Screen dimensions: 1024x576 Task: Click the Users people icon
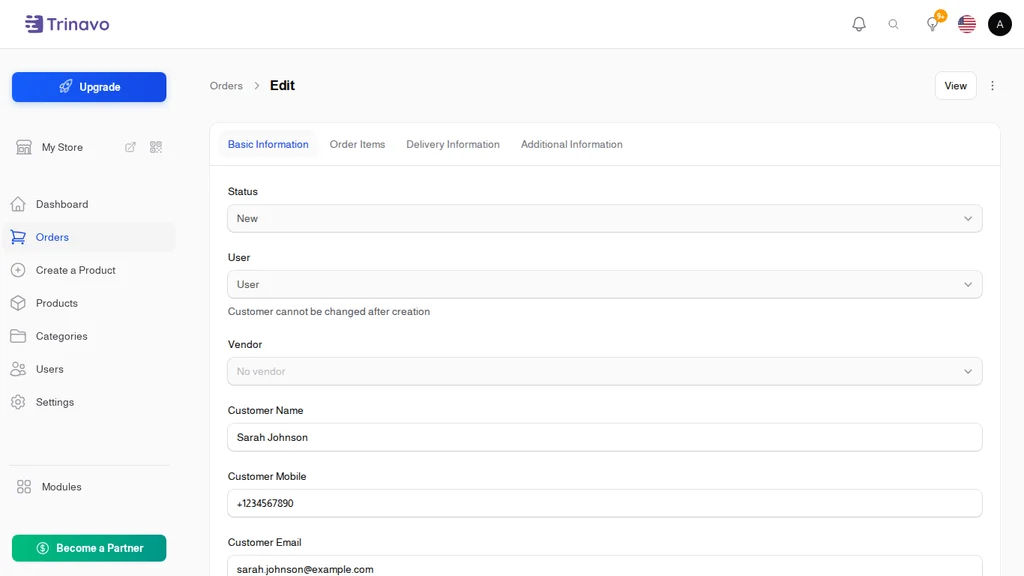18,369
